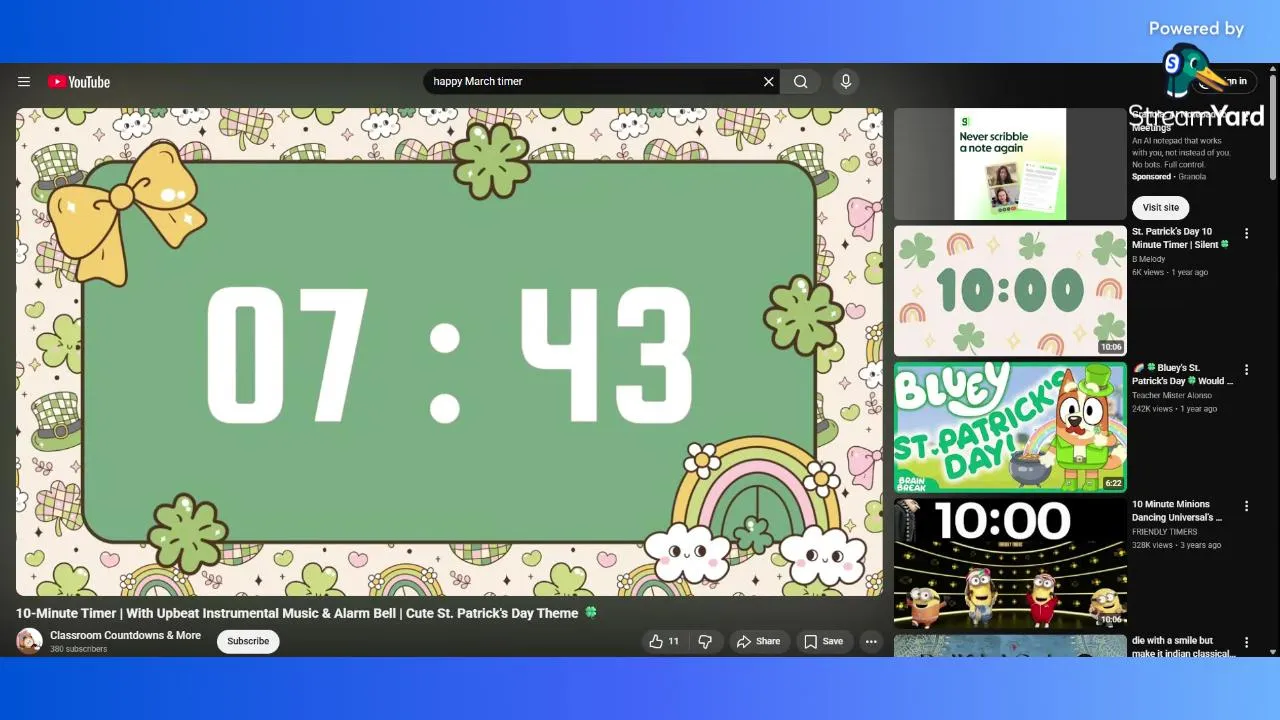Open St. Patrick's Day 10 Minute Timer thumbnail
Viewport: 1280px width, 720px height.
[x=1010, y=291]
